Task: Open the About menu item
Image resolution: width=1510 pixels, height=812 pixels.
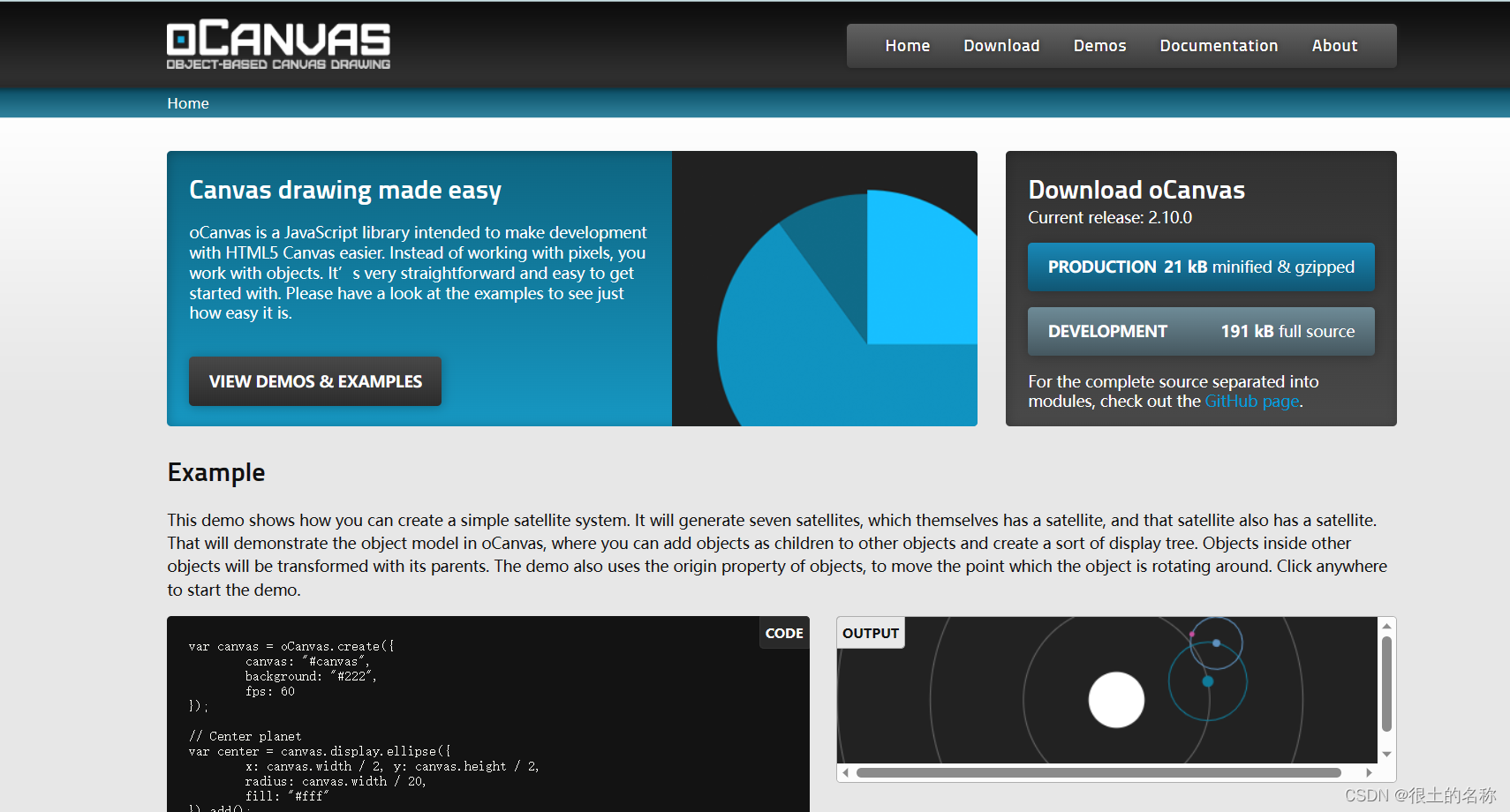Action: [x=1334, y=46]
